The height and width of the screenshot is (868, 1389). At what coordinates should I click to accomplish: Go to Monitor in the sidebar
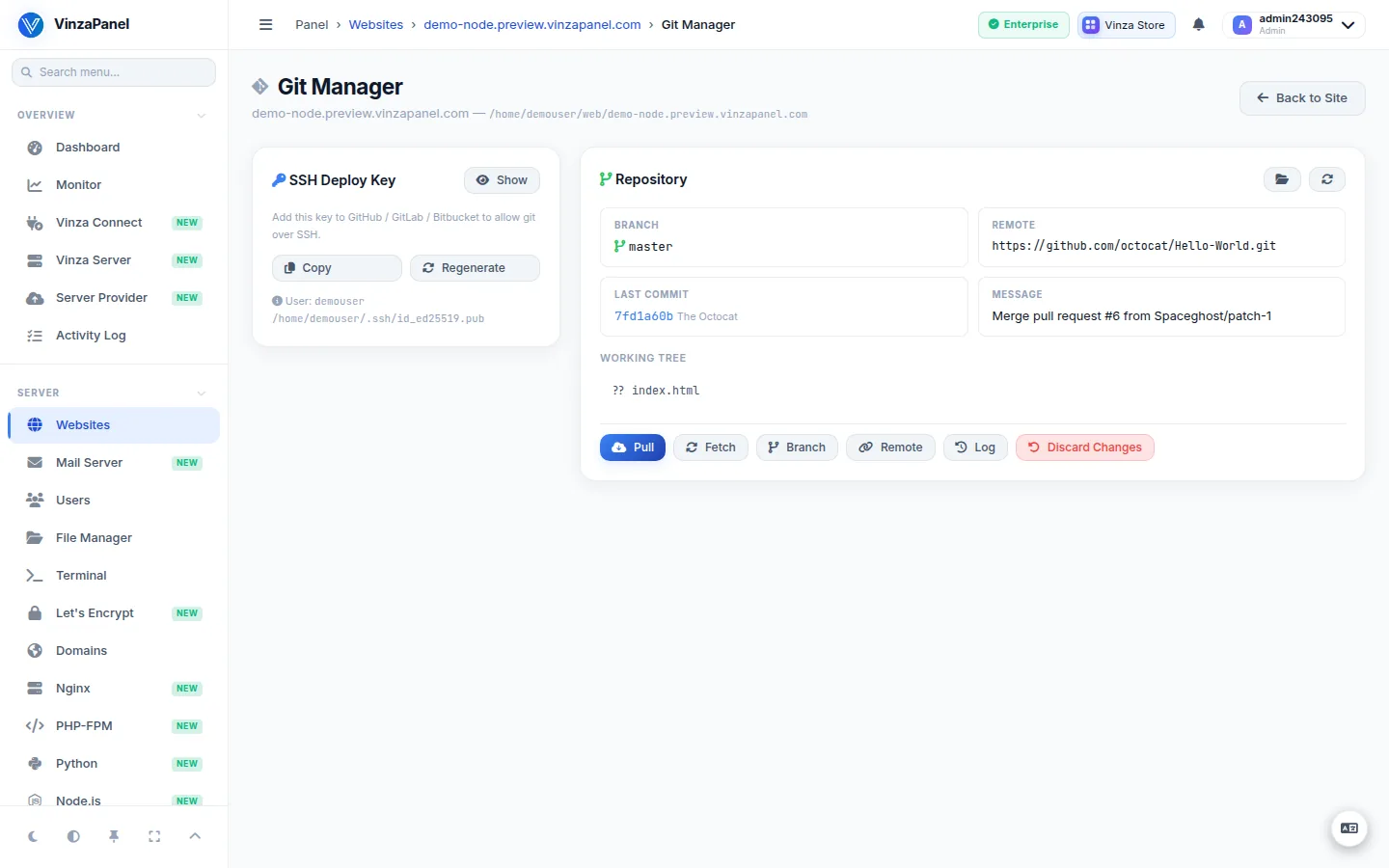[x=114, y=185]
